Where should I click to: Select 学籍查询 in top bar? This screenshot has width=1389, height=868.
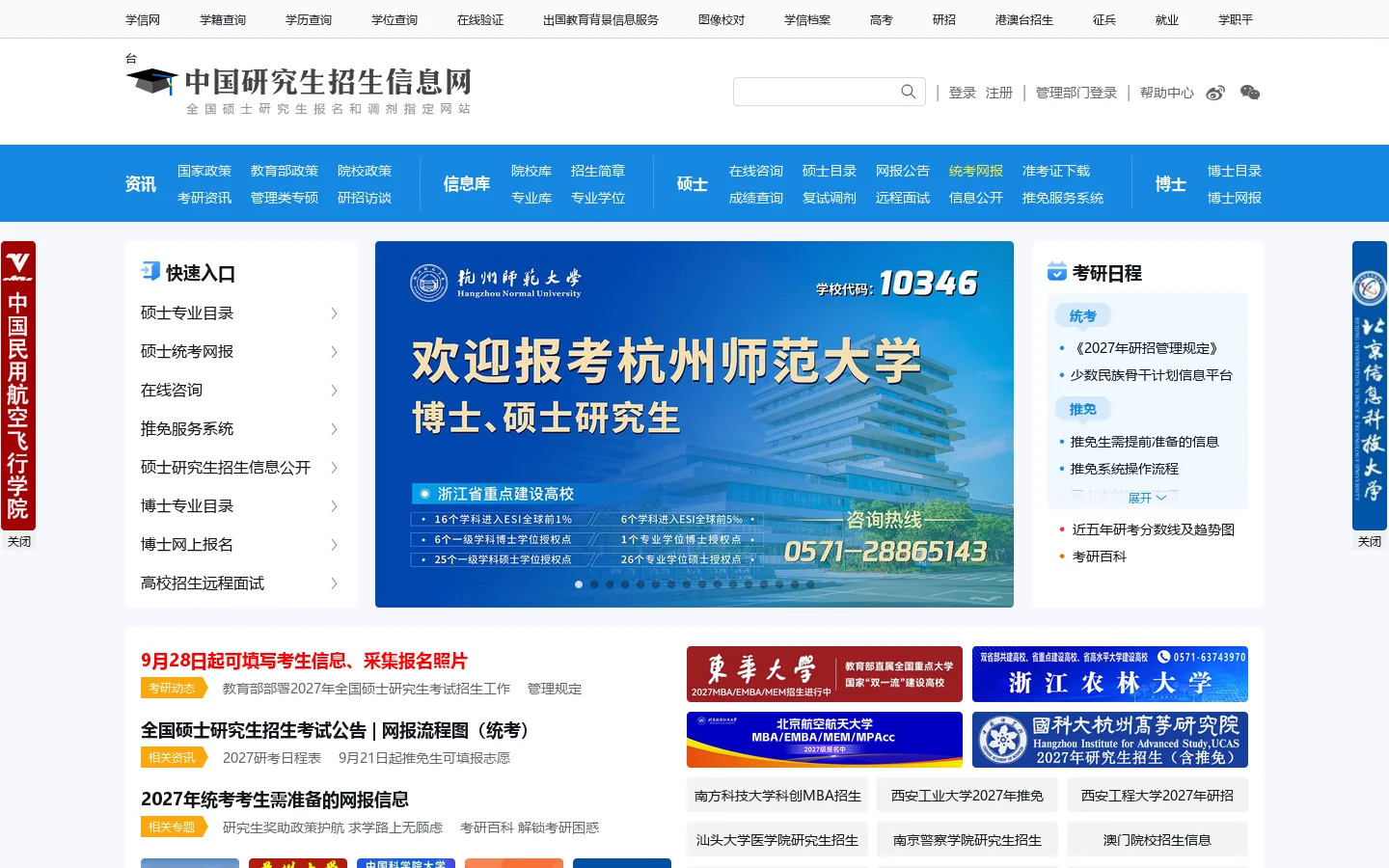(223, 19)
